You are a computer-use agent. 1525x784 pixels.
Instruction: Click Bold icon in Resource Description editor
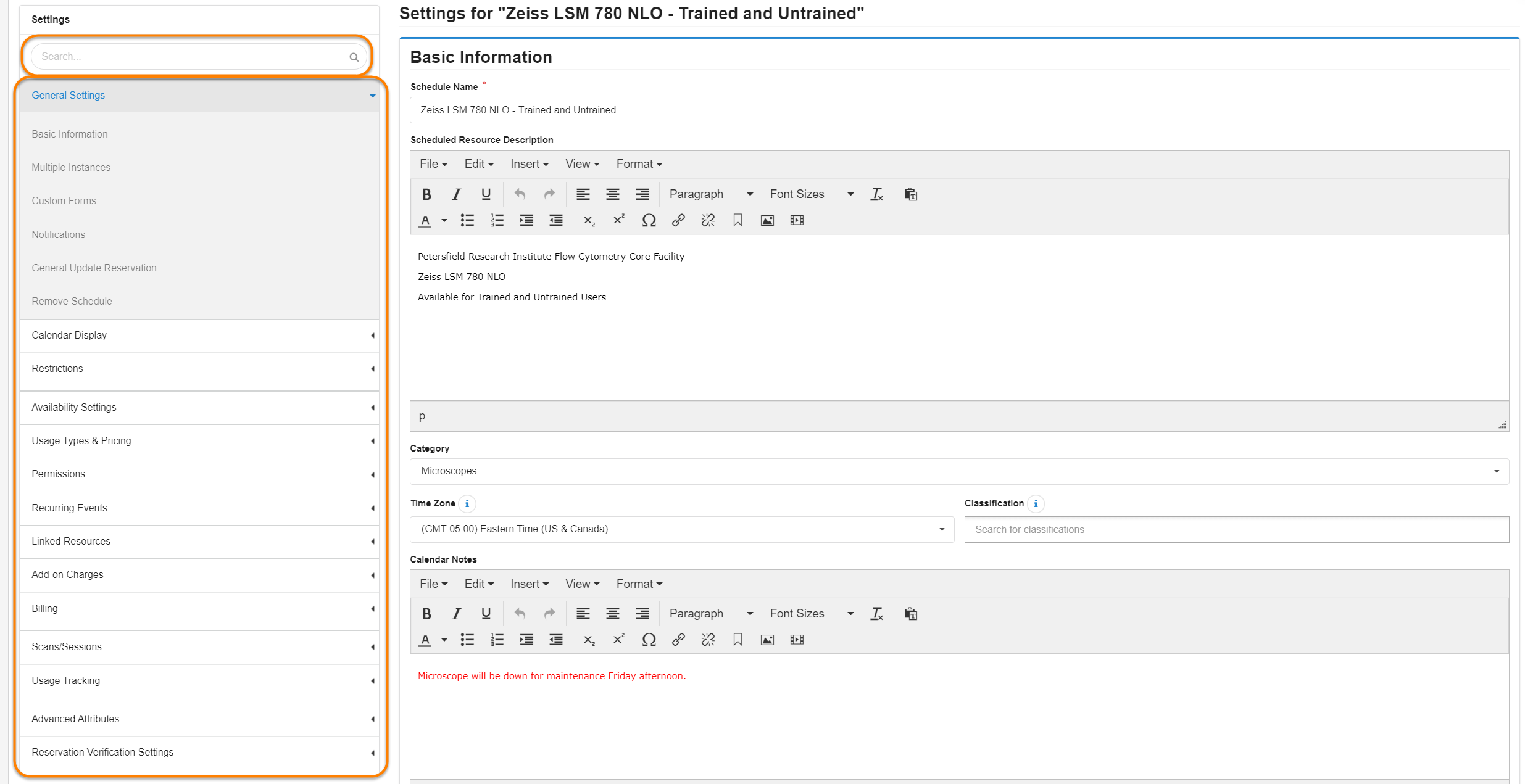[x=426, y=194]
